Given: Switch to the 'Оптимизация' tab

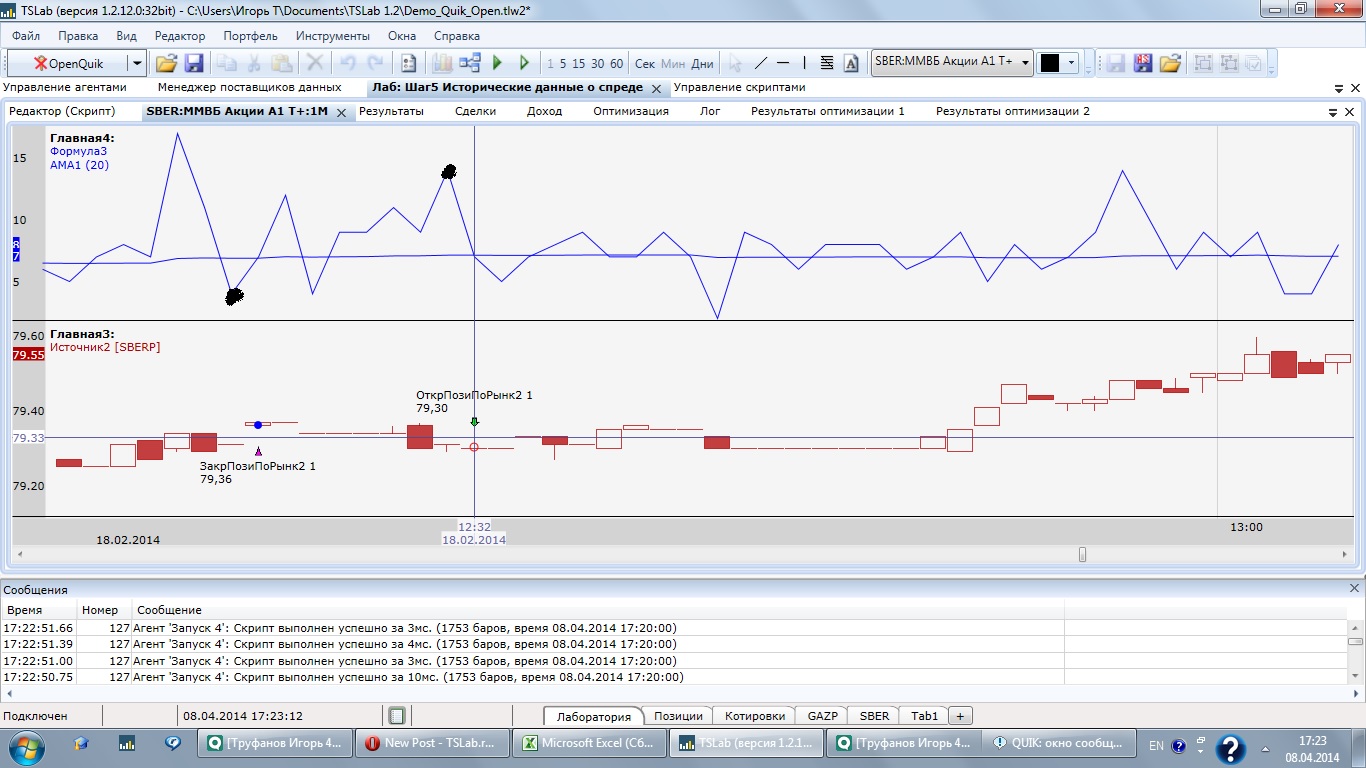Looking at the screenshot, I should pyautogui.click(x=630, y=111).
